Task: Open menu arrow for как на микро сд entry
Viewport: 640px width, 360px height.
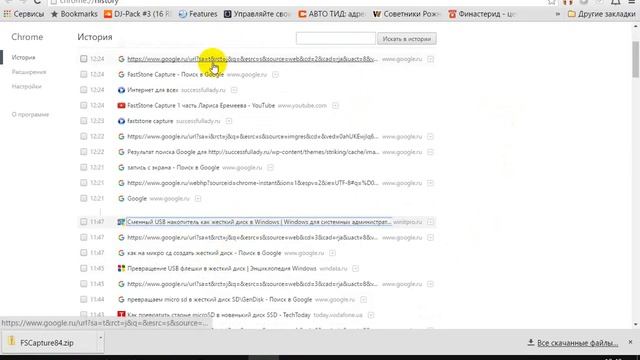Action: coord(332,253)
